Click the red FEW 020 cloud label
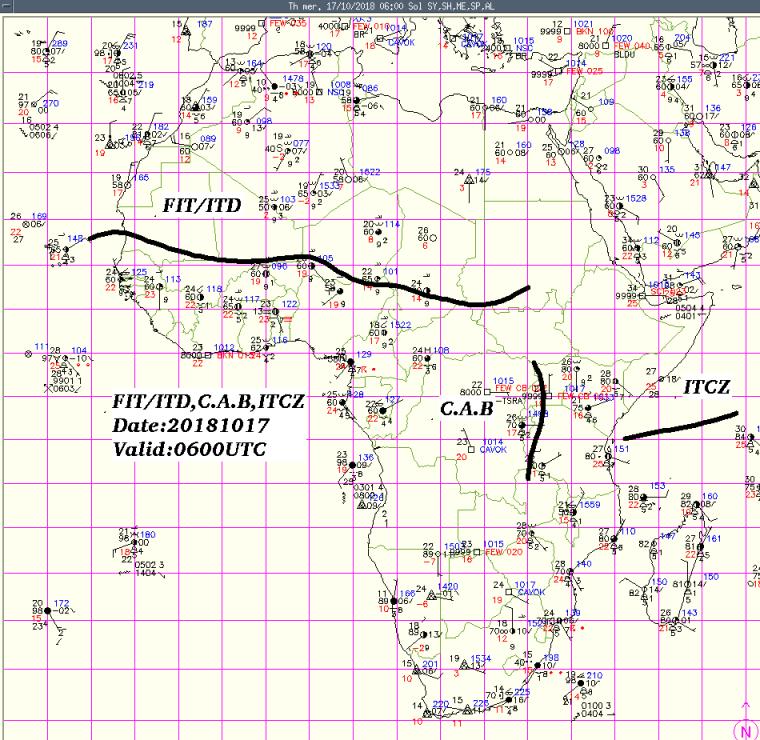This screenshot has height=740, width=760. click(x=503, y=553)
